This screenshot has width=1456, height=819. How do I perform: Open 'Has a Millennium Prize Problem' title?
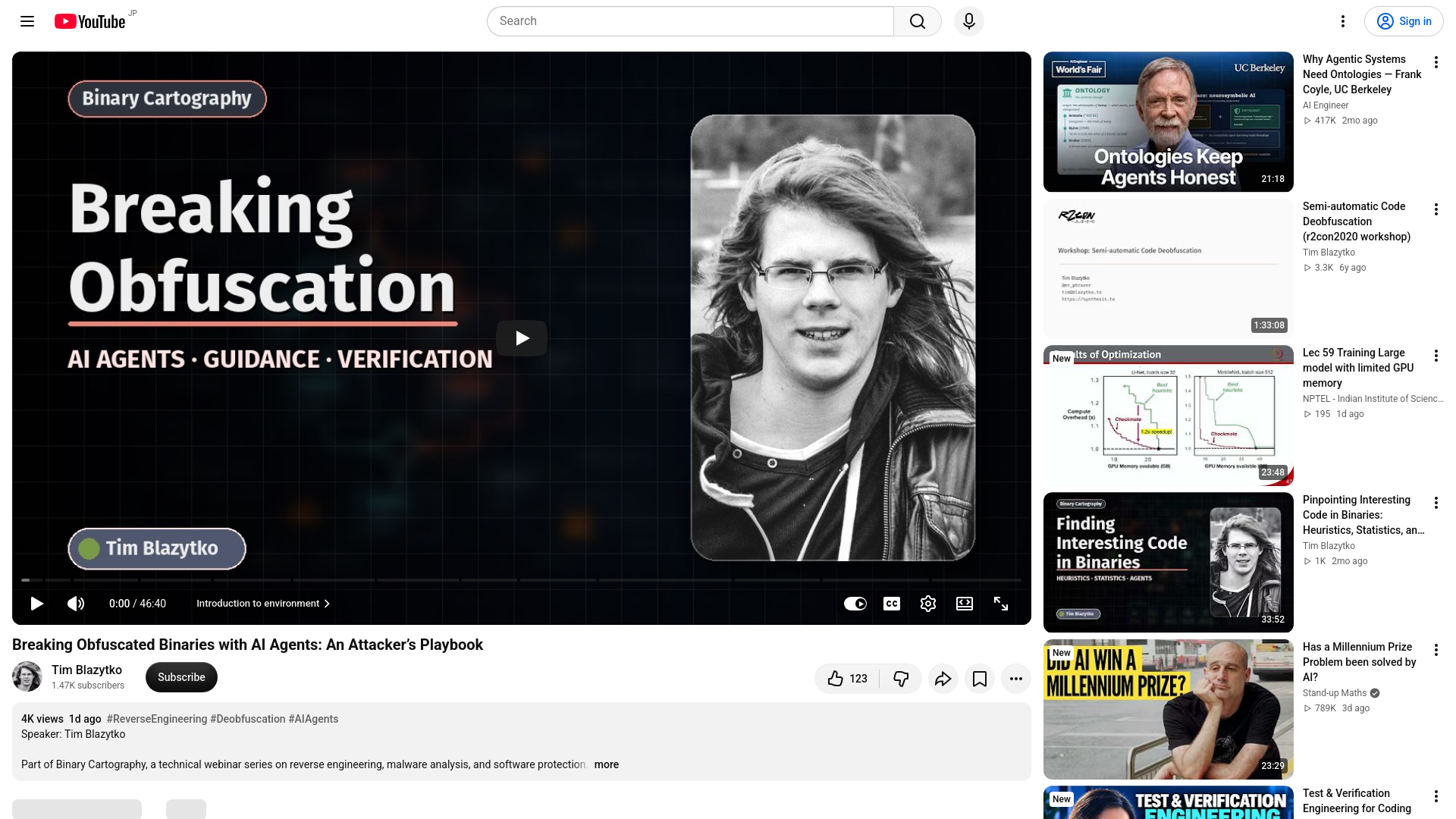[x=1360, y=662]
